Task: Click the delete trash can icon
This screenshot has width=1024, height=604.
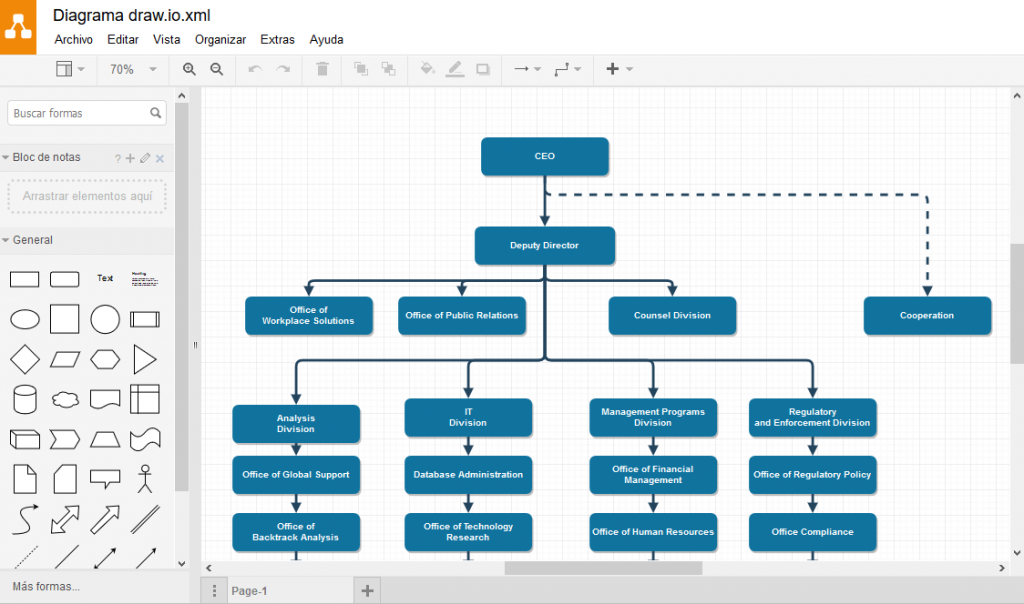Action: (x=322, y=69)
